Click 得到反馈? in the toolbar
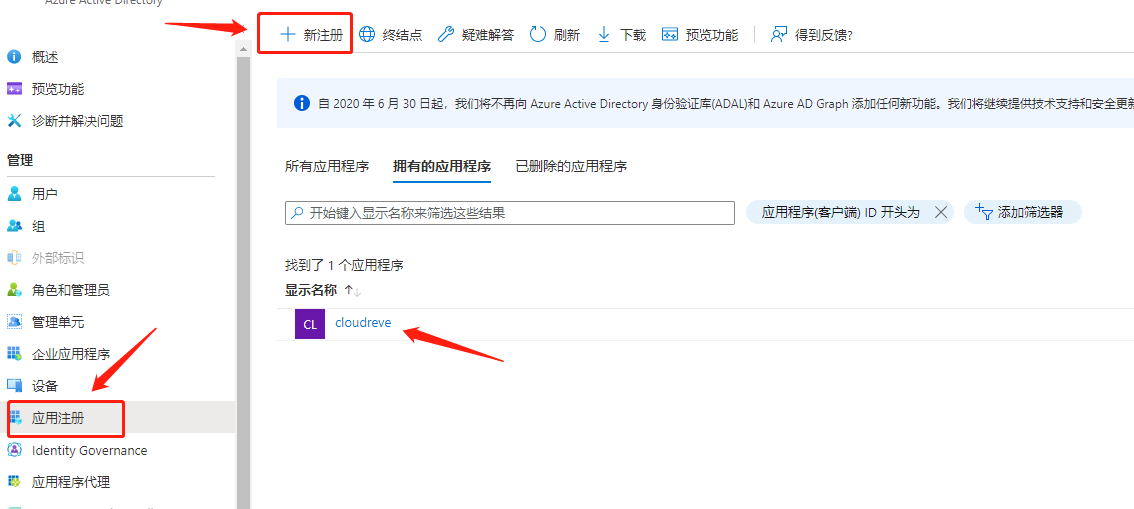1134x509 pixels. [x=823, y=35]
